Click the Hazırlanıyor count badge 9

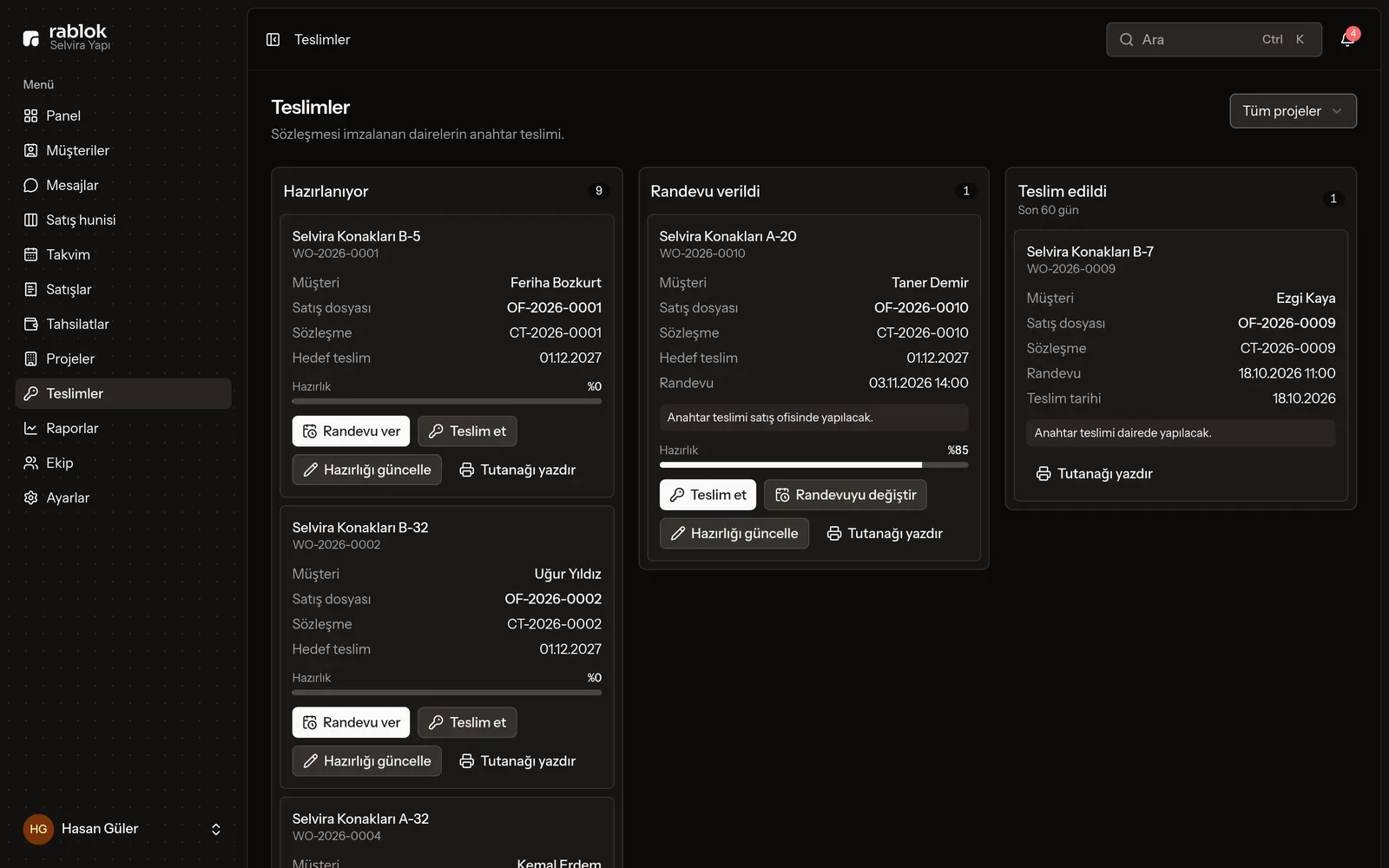point(598,191)
